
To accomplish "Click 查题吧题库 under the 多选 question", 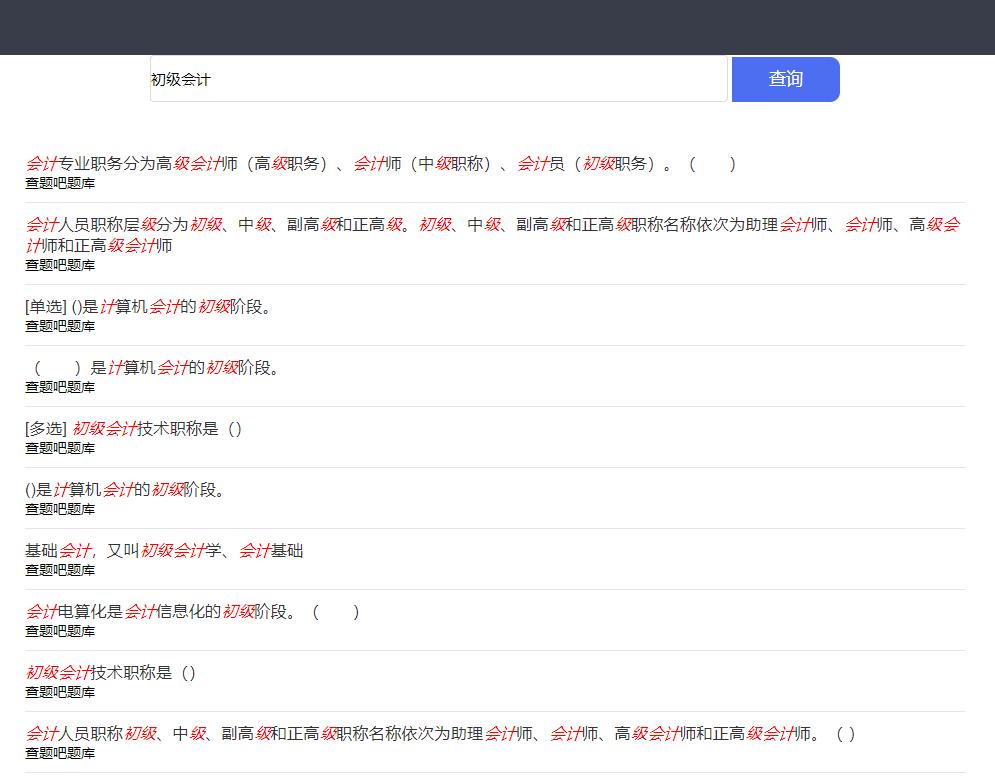I will [59, 448].
